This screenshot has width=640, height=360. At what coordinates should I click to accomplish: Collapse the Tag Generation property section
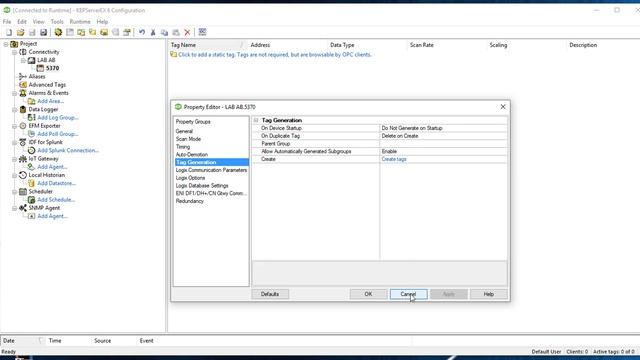256,120
